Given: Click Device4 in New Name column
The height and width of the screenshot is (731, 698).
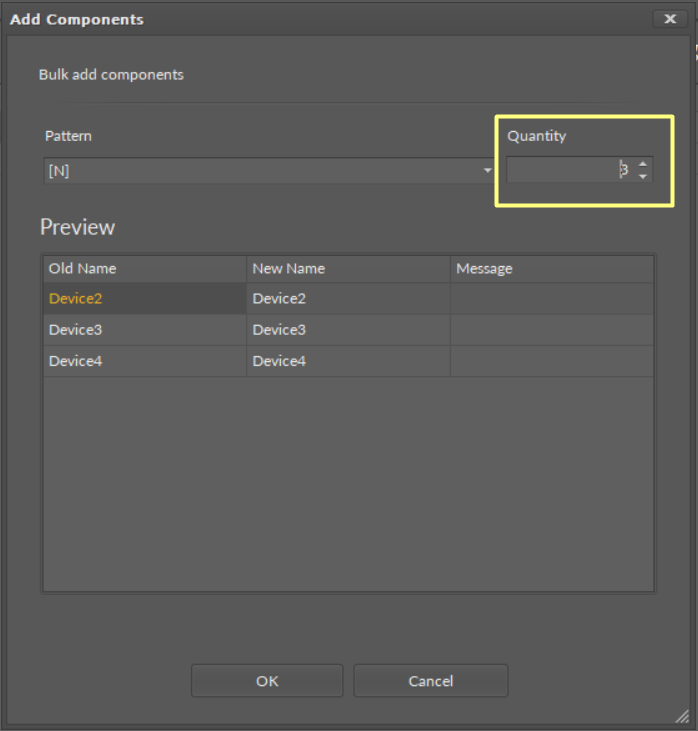Looking at the screenshot, I should click(280, 361).
